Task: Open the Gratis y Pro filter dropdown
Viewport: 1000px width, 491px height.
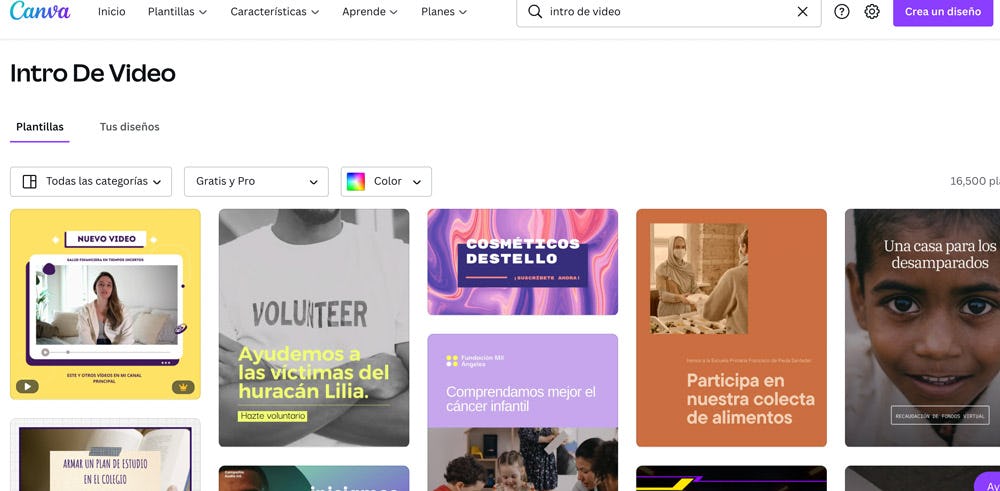Action: click(x=256, y=182)
